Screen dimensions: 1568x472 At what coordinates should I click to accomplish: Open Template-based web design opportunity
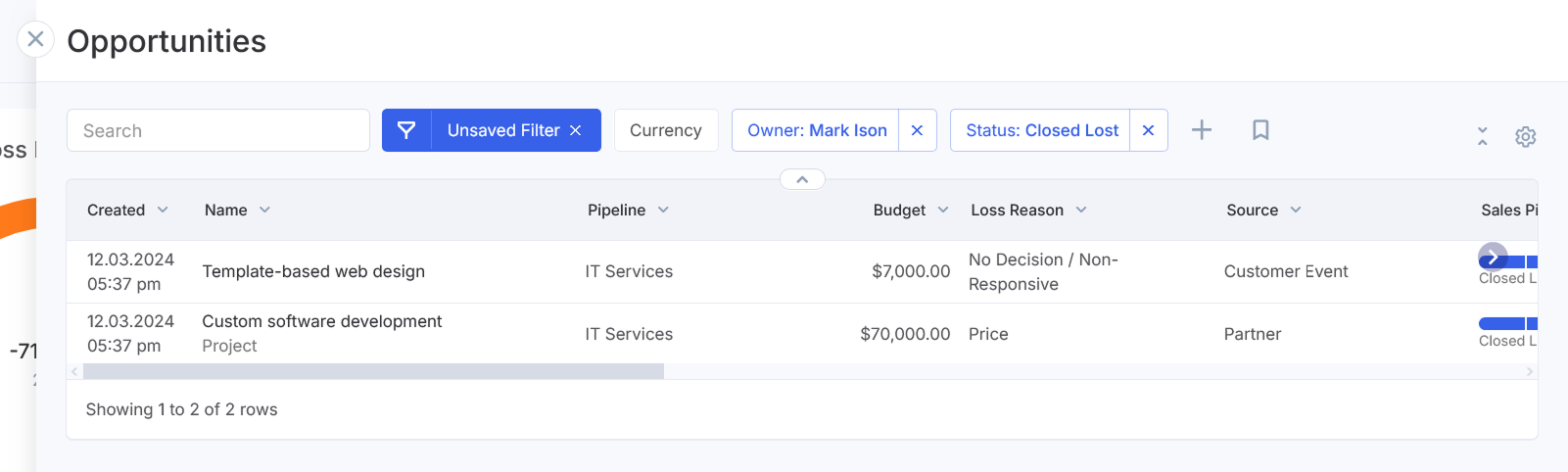[x=313, y=271]
